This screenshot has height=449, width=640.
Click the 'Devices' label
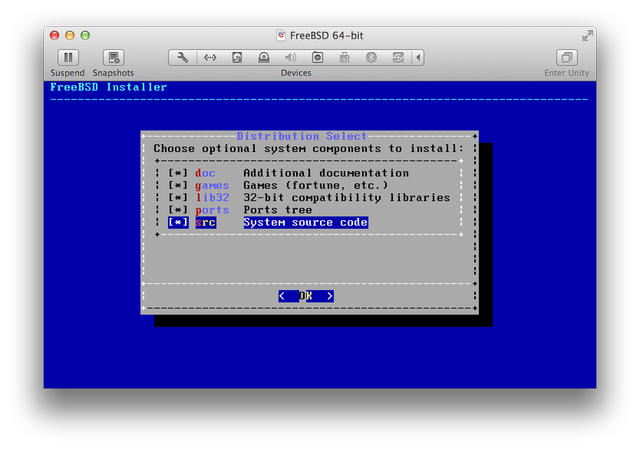click(x=296, y=73)
